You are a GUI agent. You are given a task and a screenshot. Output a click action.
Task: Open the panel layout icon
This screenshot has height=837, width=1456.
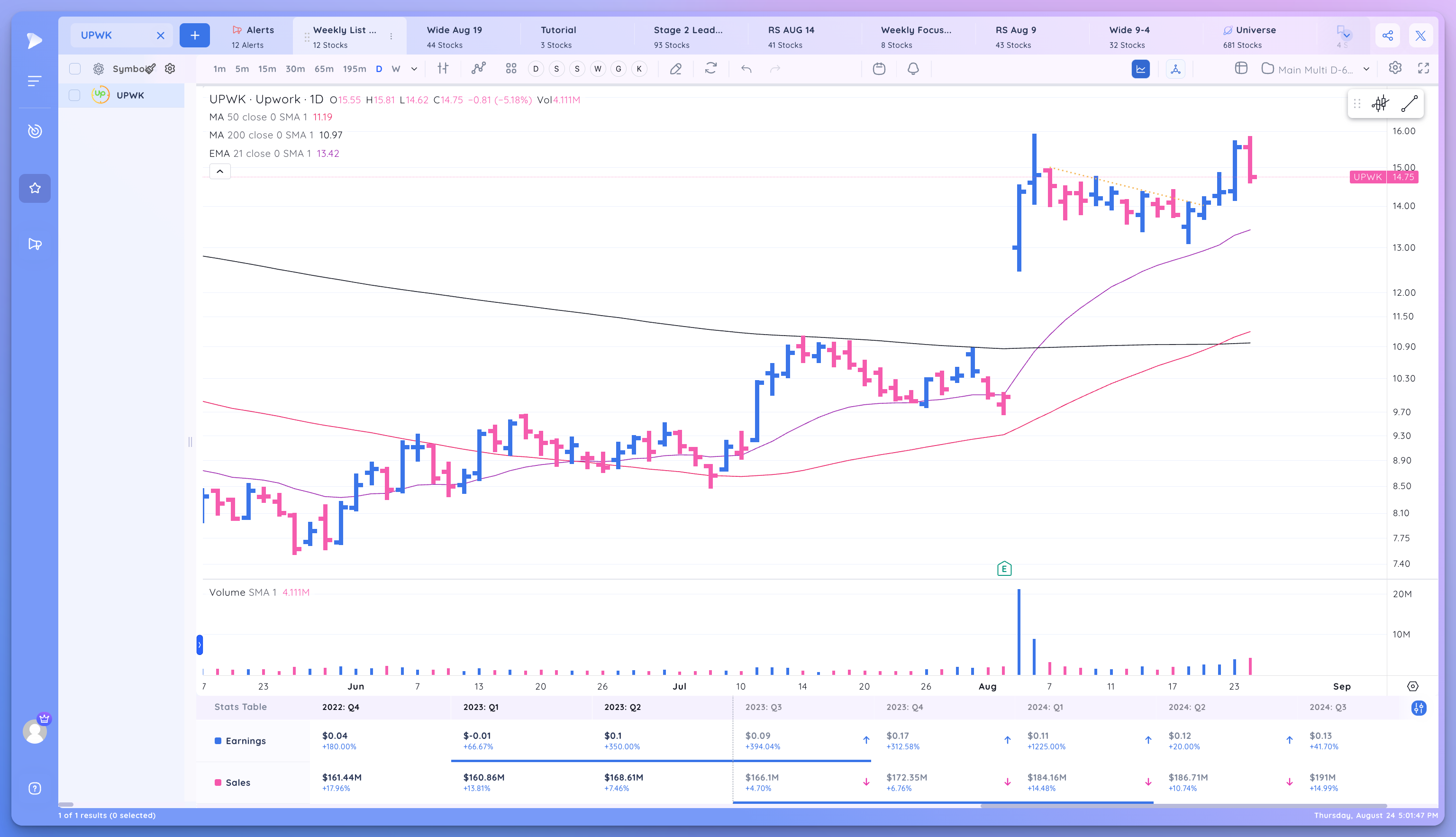1241,68
